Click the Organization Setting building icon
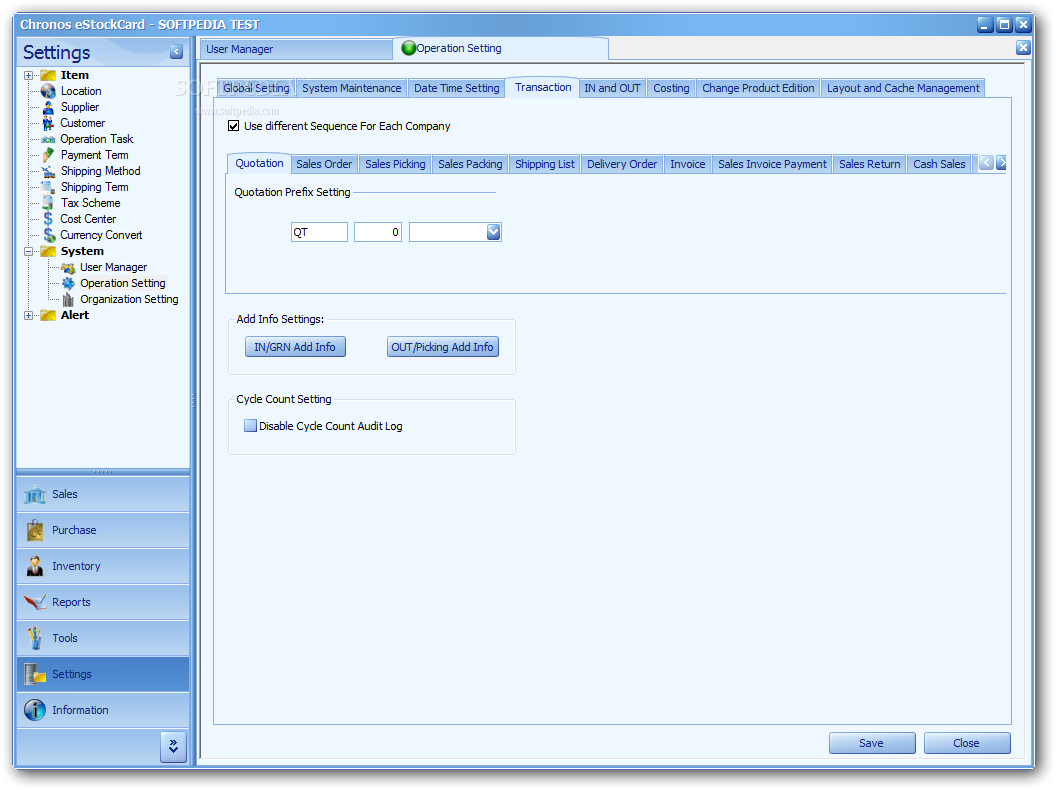Screen dimensions: 1056x790 pyautogui.click(x=68, y=299)
